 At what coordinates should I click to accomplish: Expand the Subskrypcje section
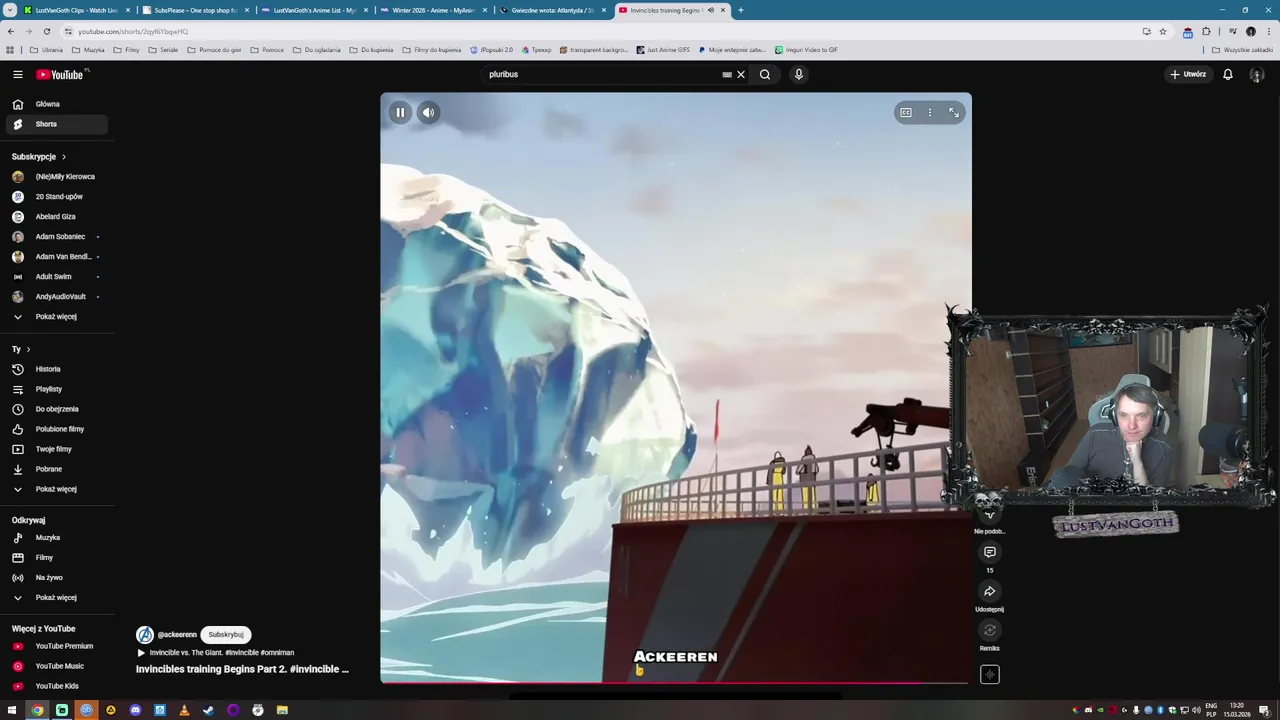[39, 157]
